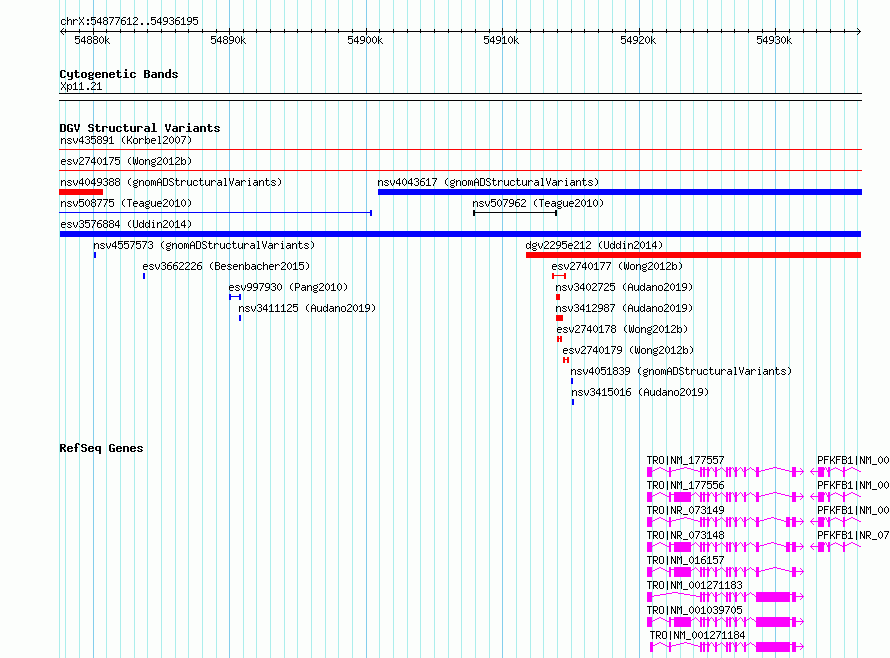The image size is (890, 658).
Task: Select the blue nsv4043617 variant bar
Action: click(620, 192)
